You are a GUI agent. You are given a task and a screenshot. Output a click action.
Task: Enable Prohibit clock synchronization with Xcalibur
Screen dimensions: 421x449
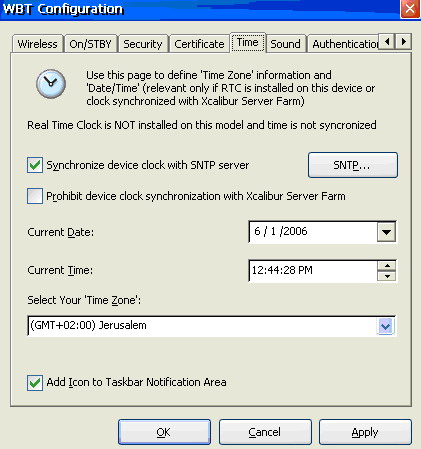35,196
